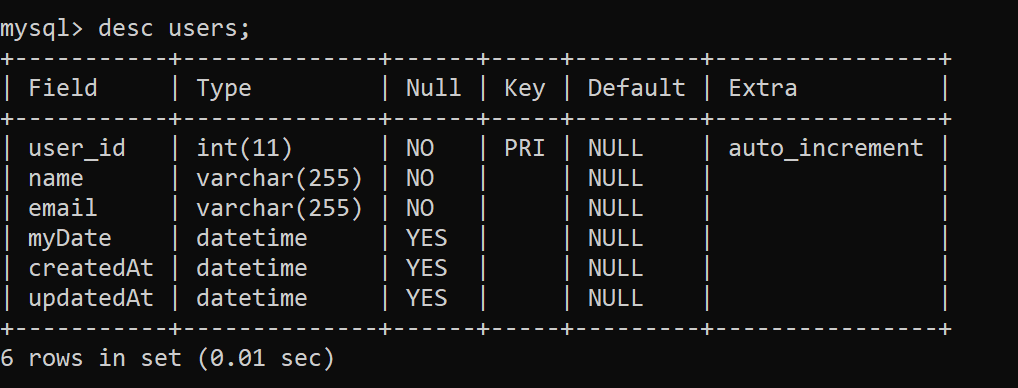Click the Extra column header
The width and height of the screenshot is (1018, 388).
(762, 88)
